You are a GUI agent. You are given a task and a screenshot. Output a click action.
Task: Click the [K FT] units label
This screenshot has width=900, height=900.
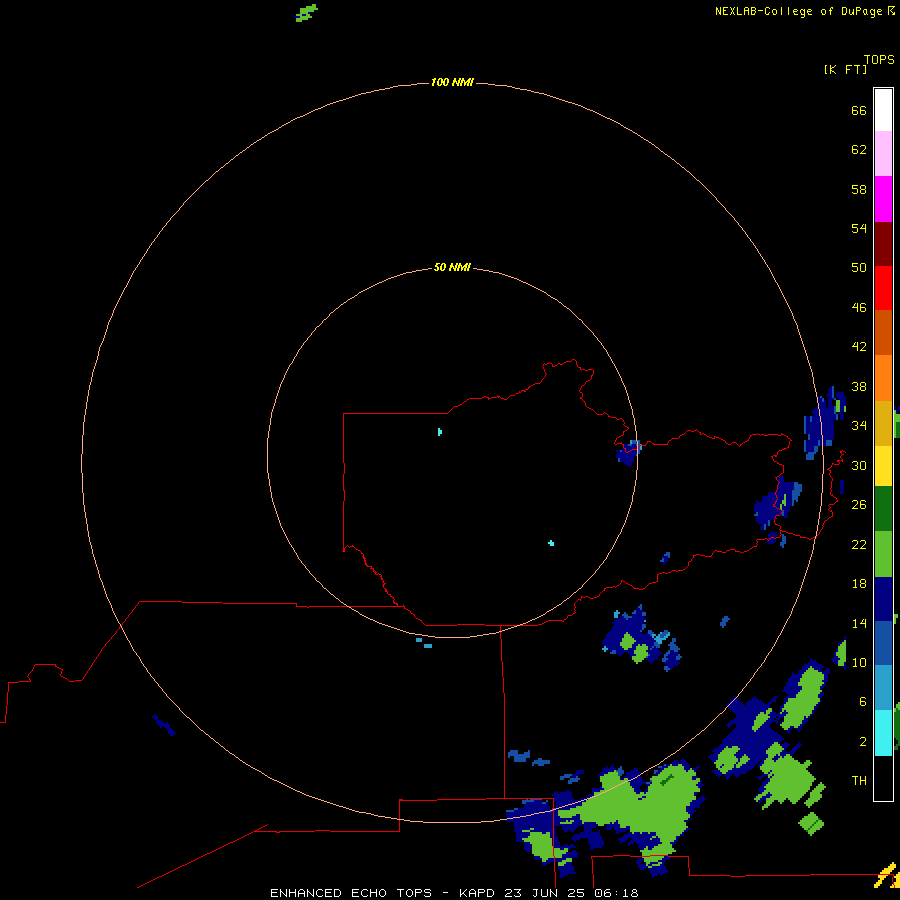(845, 70)
